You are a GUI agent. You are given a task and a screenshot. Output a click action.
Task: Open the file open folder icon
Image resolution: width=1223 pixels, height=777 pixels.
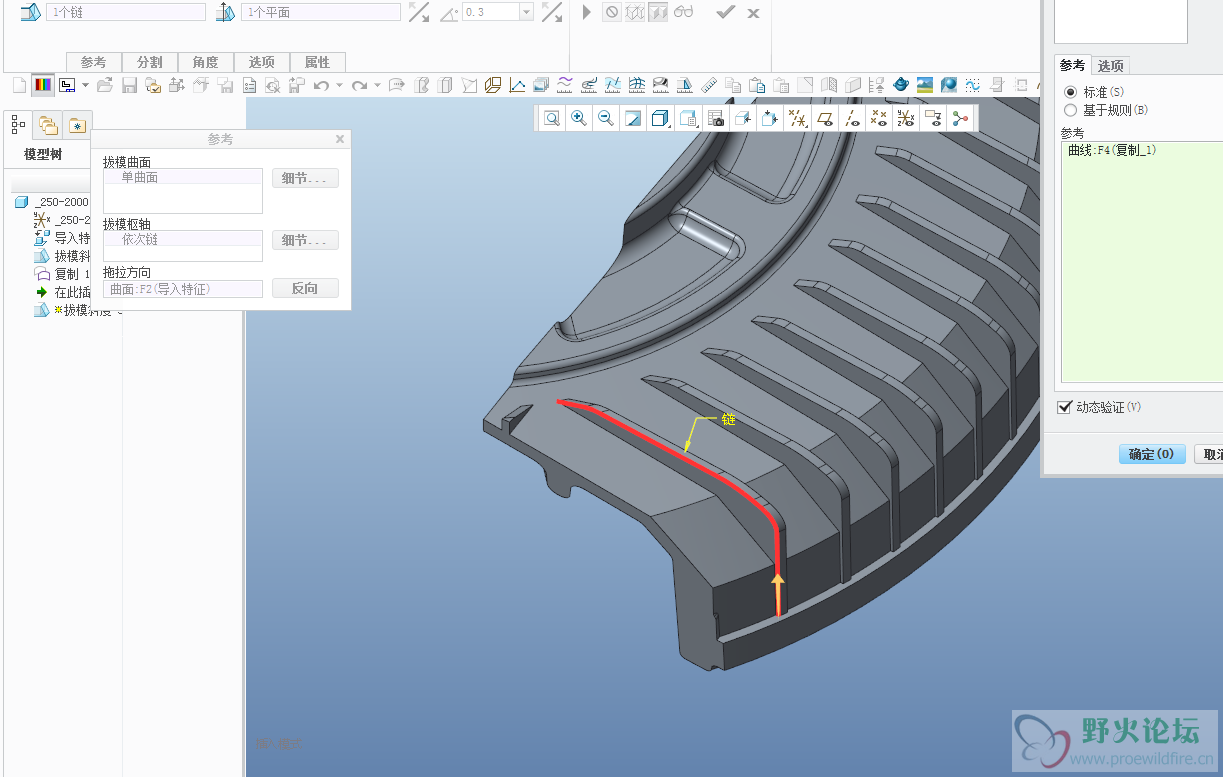click(105, 85)
